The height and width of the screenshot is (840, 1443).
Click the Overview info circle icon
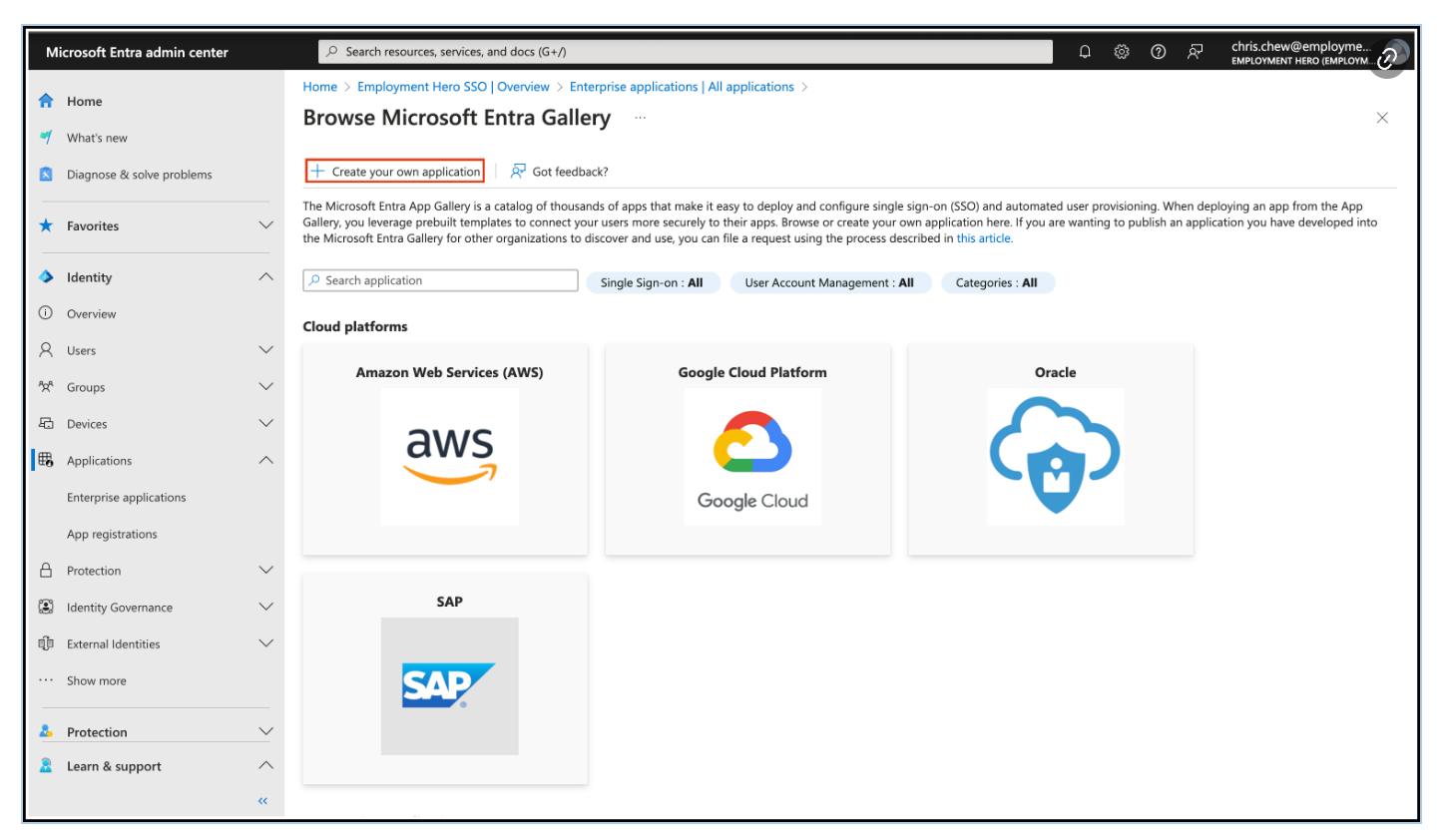coord(46,313)
